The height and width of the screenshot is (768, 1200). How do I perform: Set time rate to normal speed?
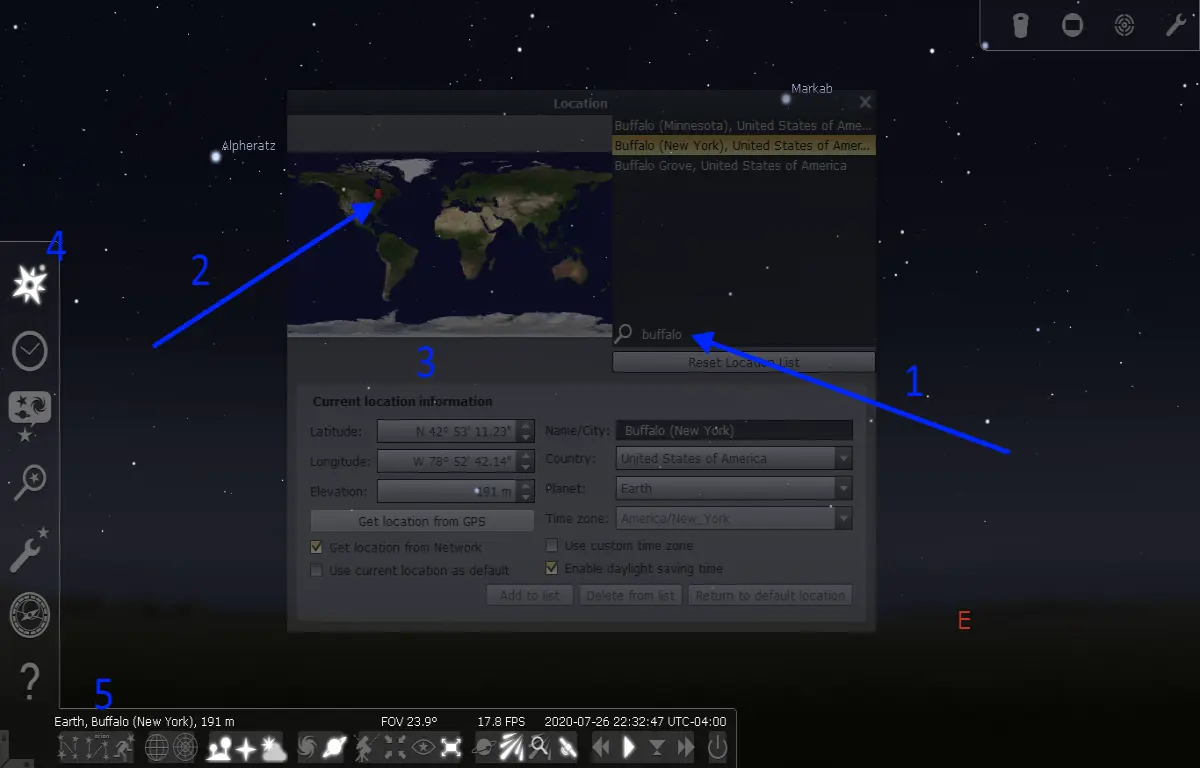pos(629,746)
